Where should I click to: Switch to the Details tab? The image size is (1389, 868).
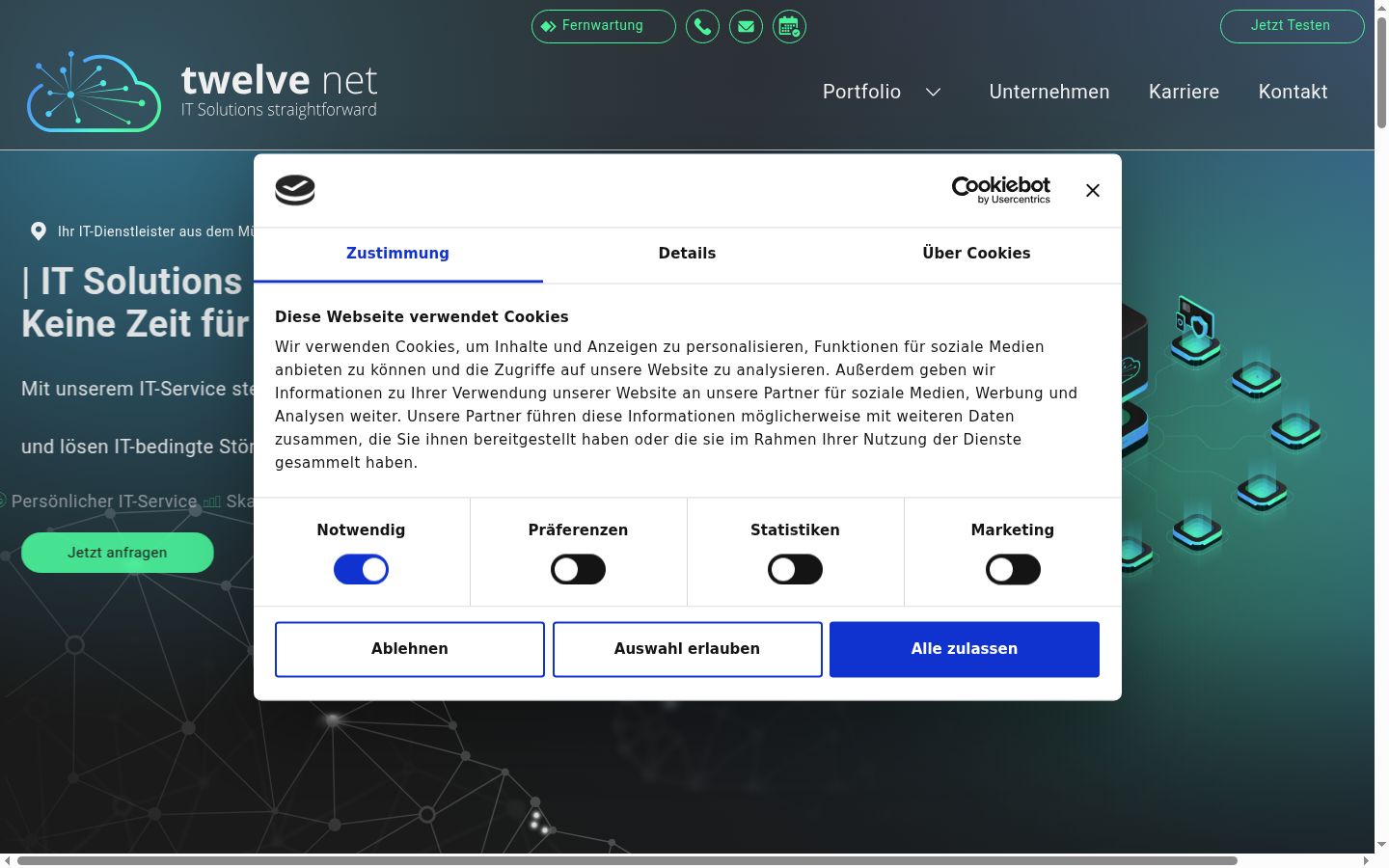pos(687,254)
